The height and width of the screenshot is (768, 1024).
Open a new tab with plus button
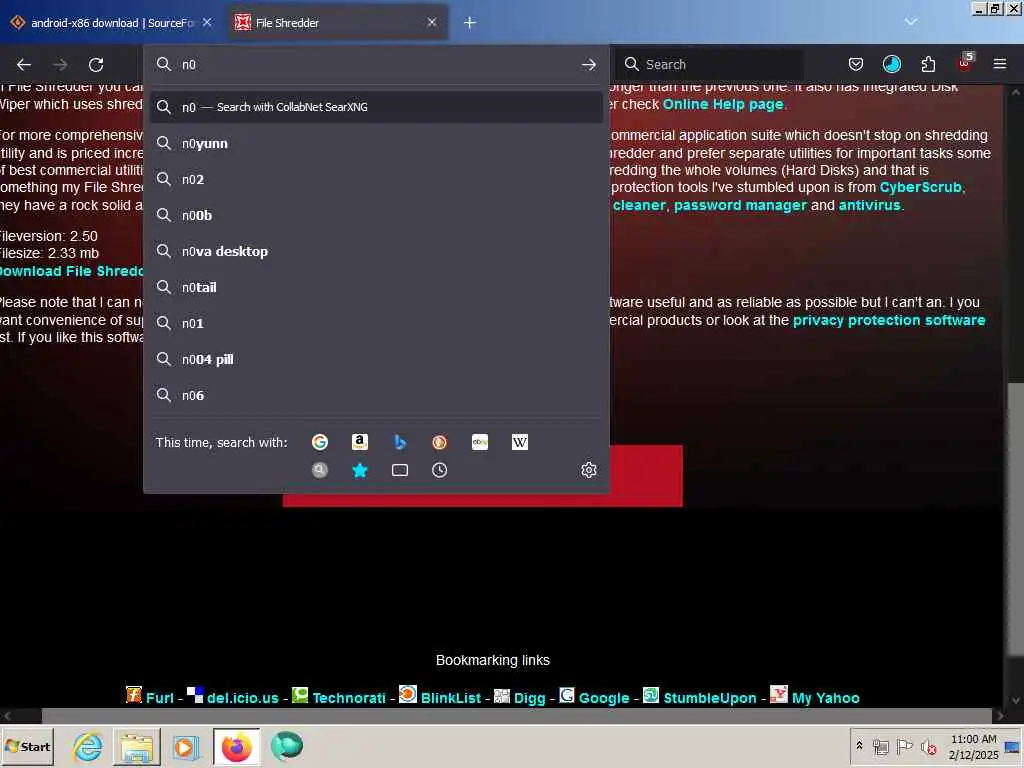click(x=470, y=22)
